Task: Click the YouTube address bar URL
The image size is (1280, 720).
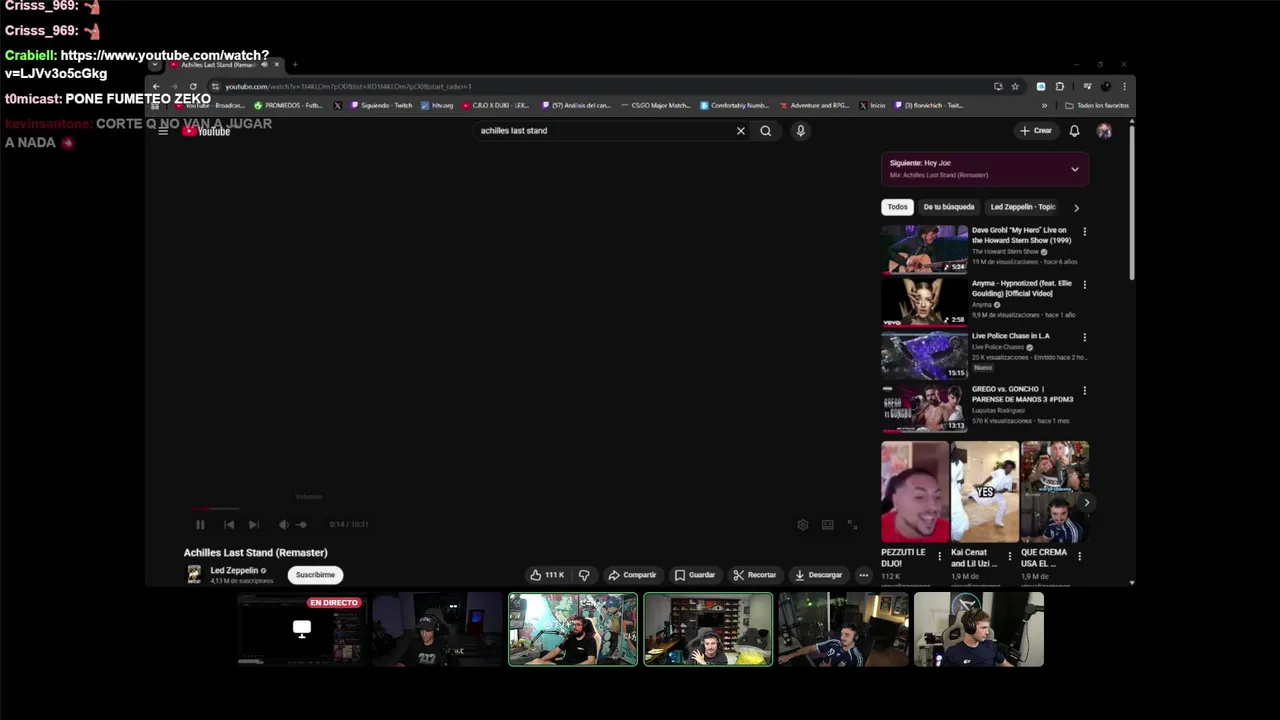Action: pos(348,86)
